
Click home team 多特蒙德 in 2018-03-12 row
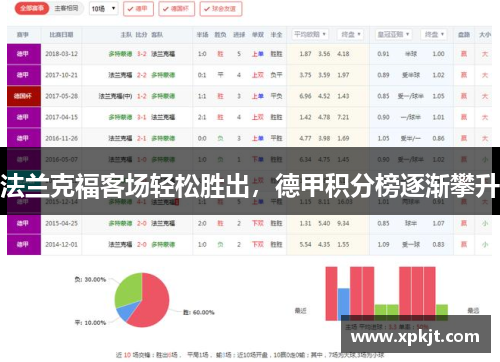[x=120, y=54]
